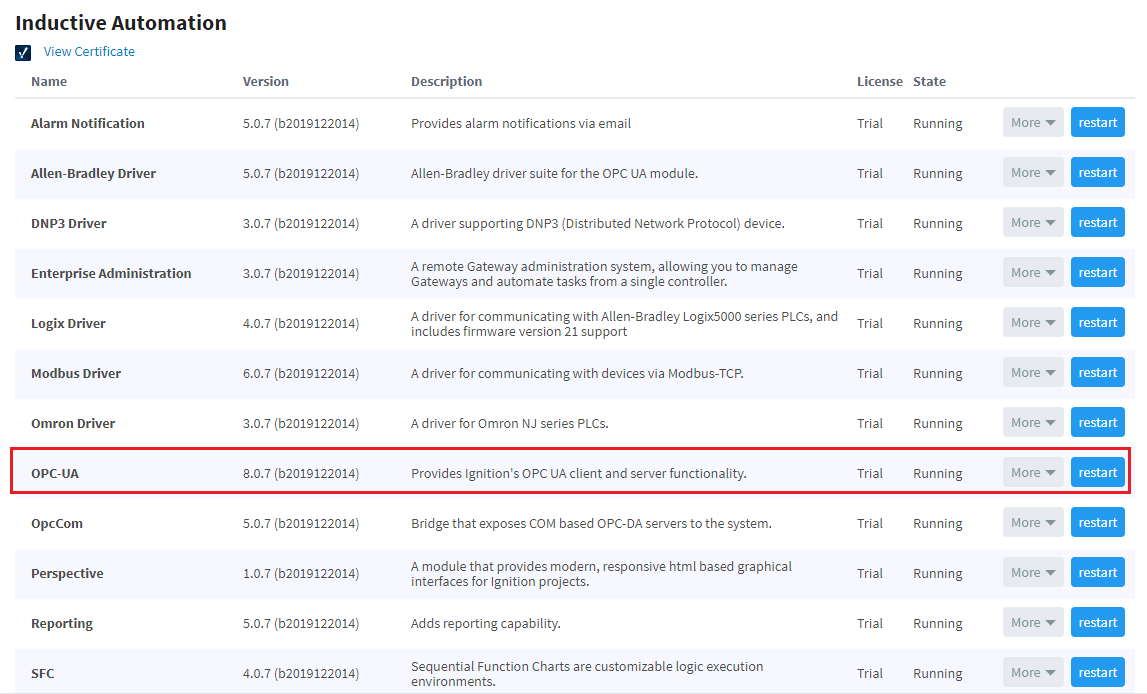Restart the Logix Driver module
Screen dimensions: 1147x694
coord(1097,323)
